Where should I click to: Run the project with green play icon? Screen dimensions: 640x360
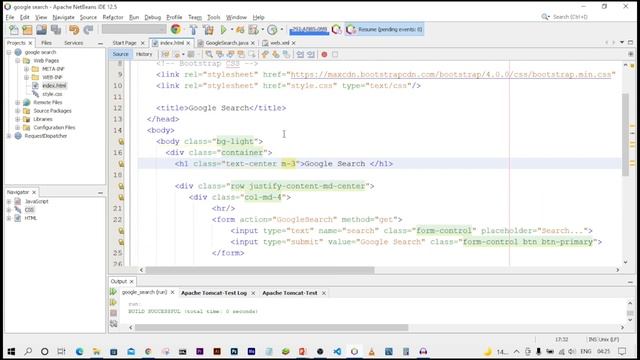[x=223, y=29]
